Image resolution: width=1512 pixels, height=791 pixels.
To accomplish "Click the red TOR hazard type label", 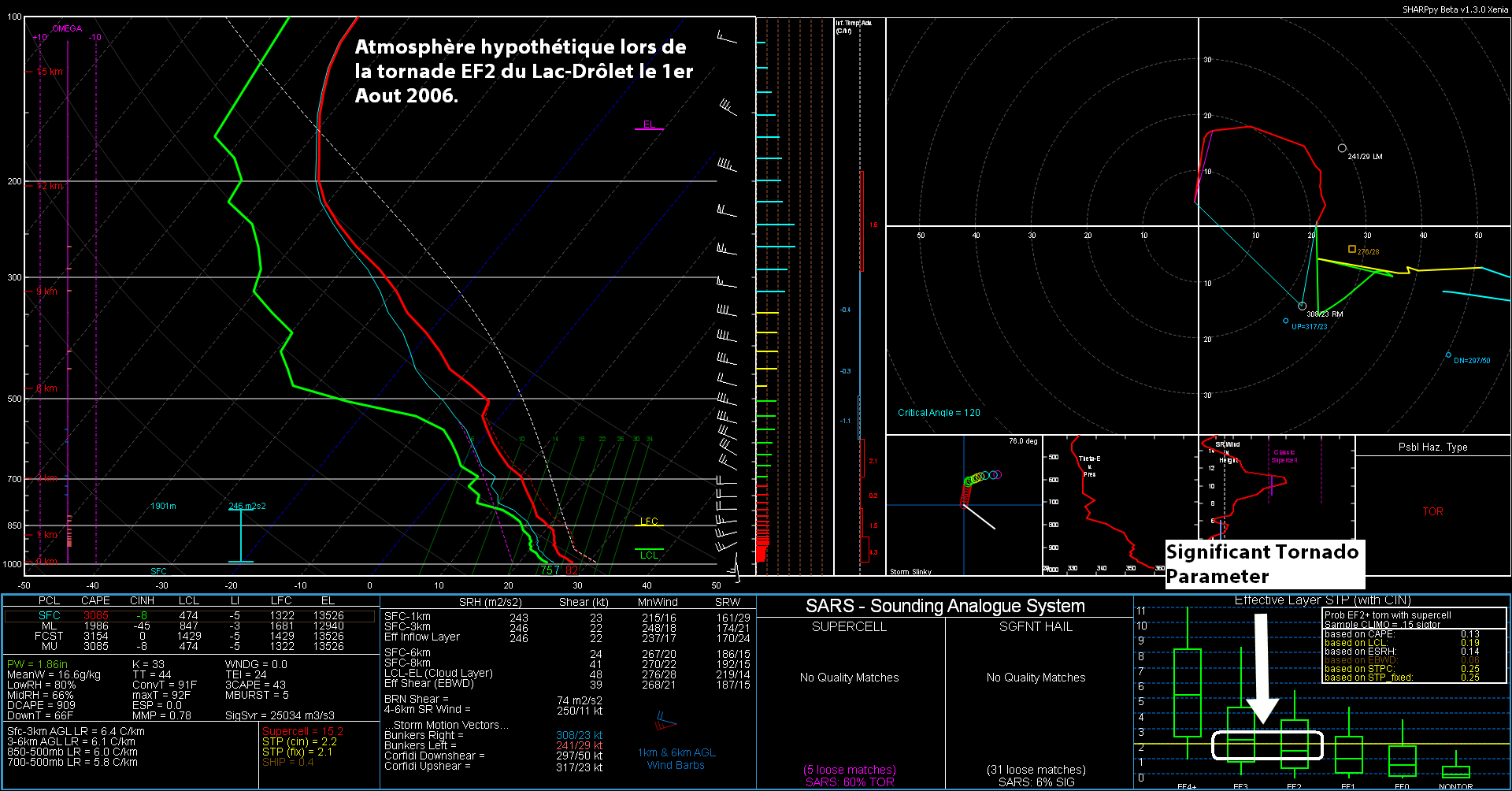I will click(1432, 511).
